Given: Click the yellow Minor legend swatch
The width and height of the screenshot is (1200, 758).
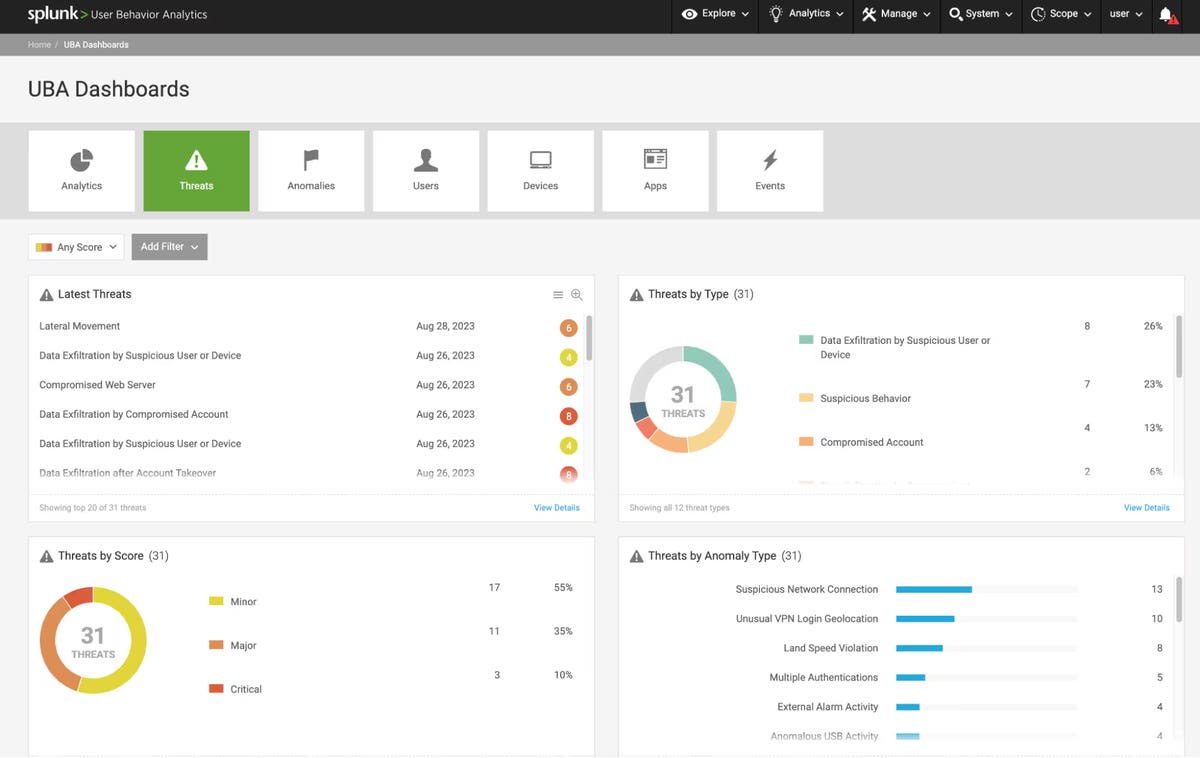Looking at the screenshot, I should [x=216, y=601].
